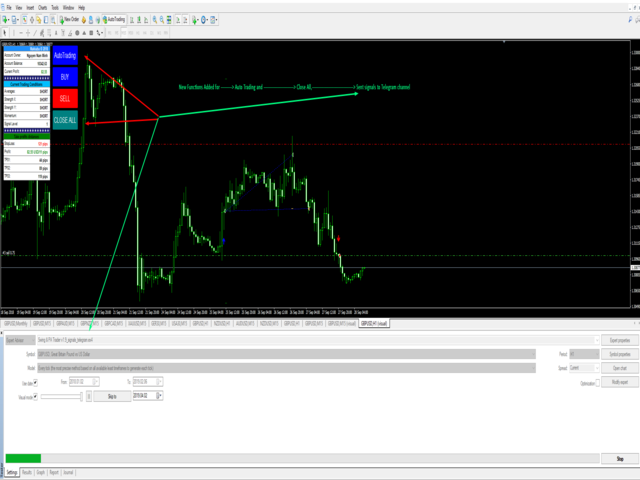Open the search icon at top right
Image resolution: width=640 pixels, height=480 pixels.
630,20
